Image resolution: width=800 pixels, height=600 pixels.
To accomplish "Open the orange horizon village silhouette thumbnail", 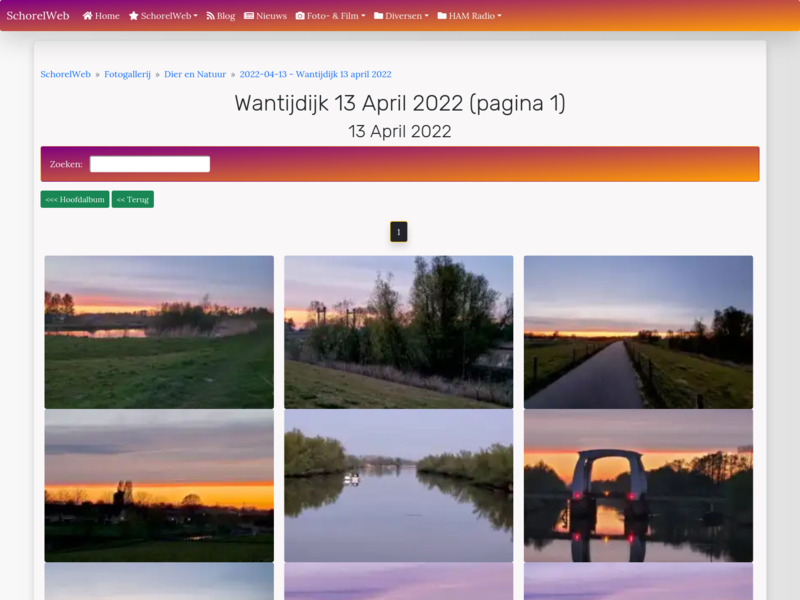I will pos(159,486).
